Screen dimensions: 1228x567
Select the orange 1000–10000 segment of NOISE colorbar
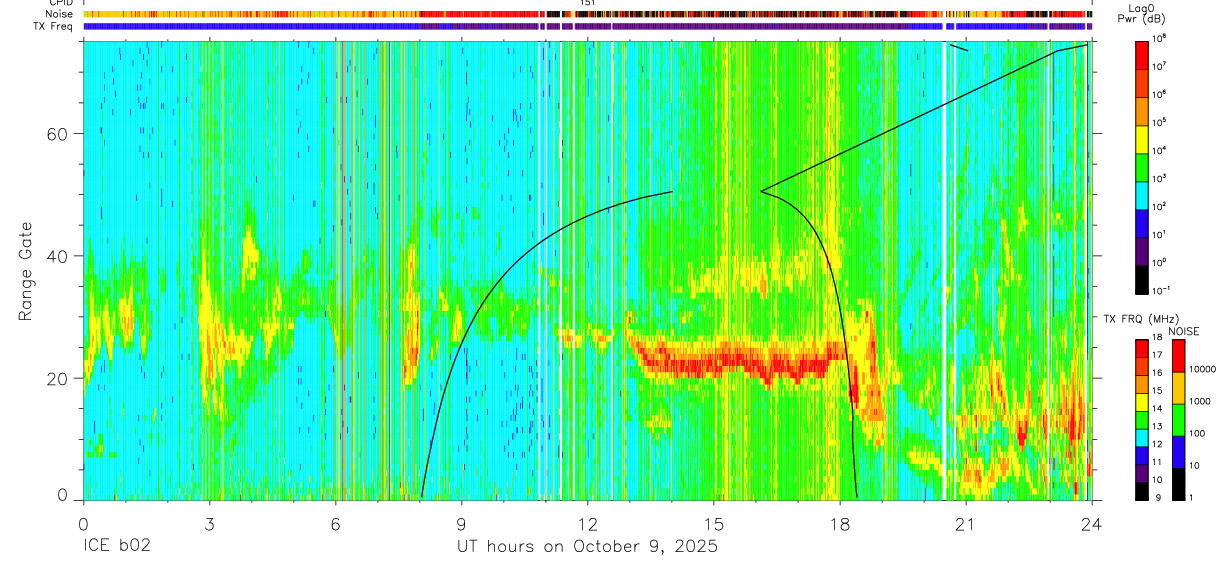[1180, 388]
